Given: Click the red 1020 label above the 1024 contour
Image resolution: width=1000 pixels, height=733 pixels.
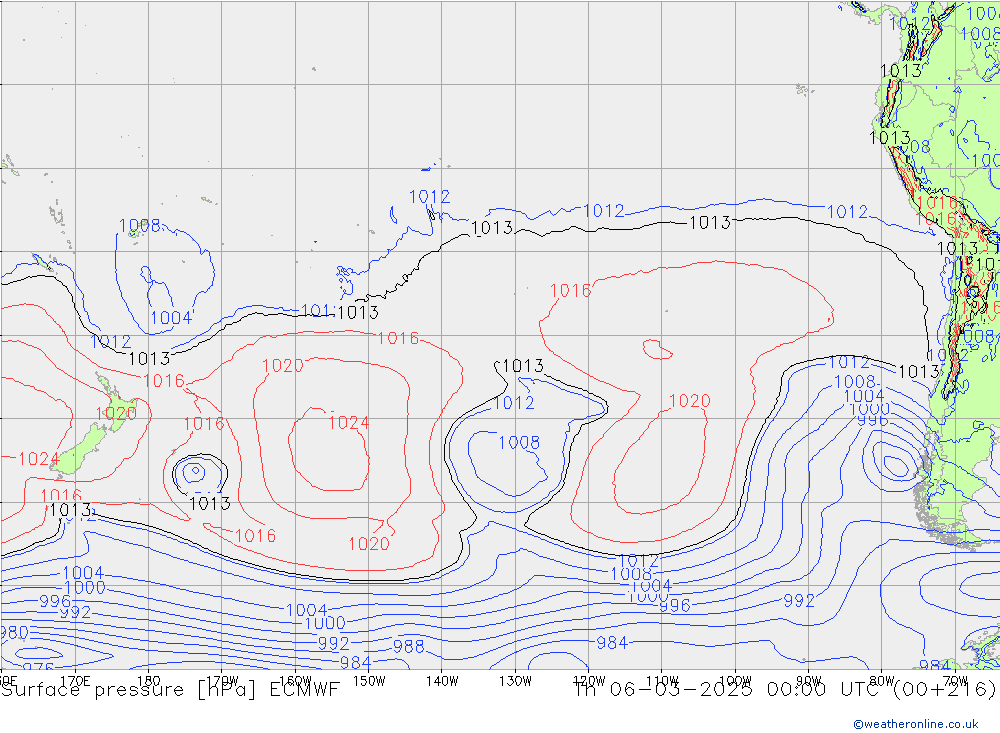Looking at the screenshot, I should pyautogui.click(x=283, y=365).
